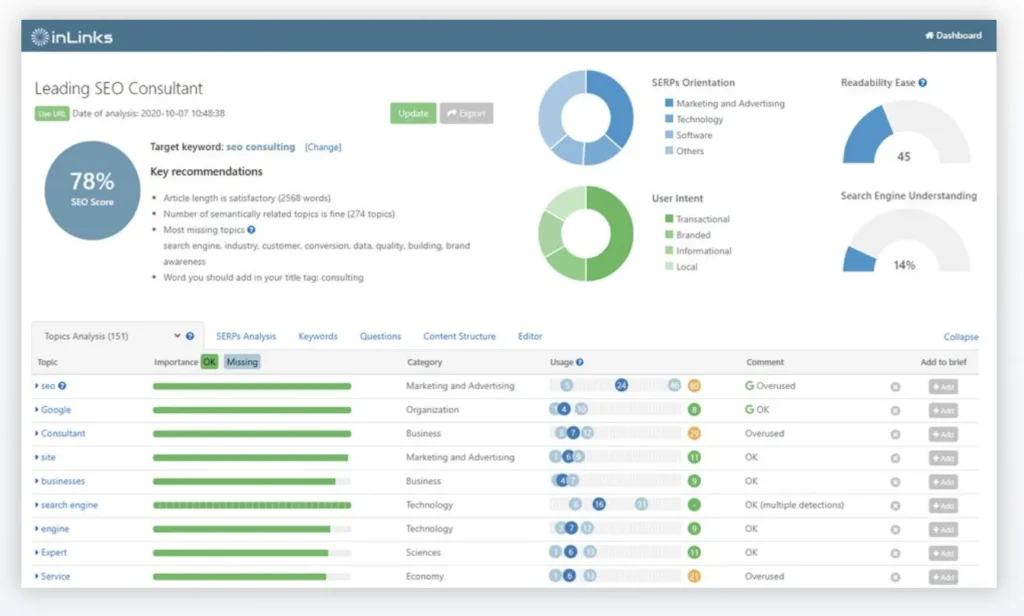Toggle the OK importance filter
This screenshot has height=616, width=1024.
209,362
